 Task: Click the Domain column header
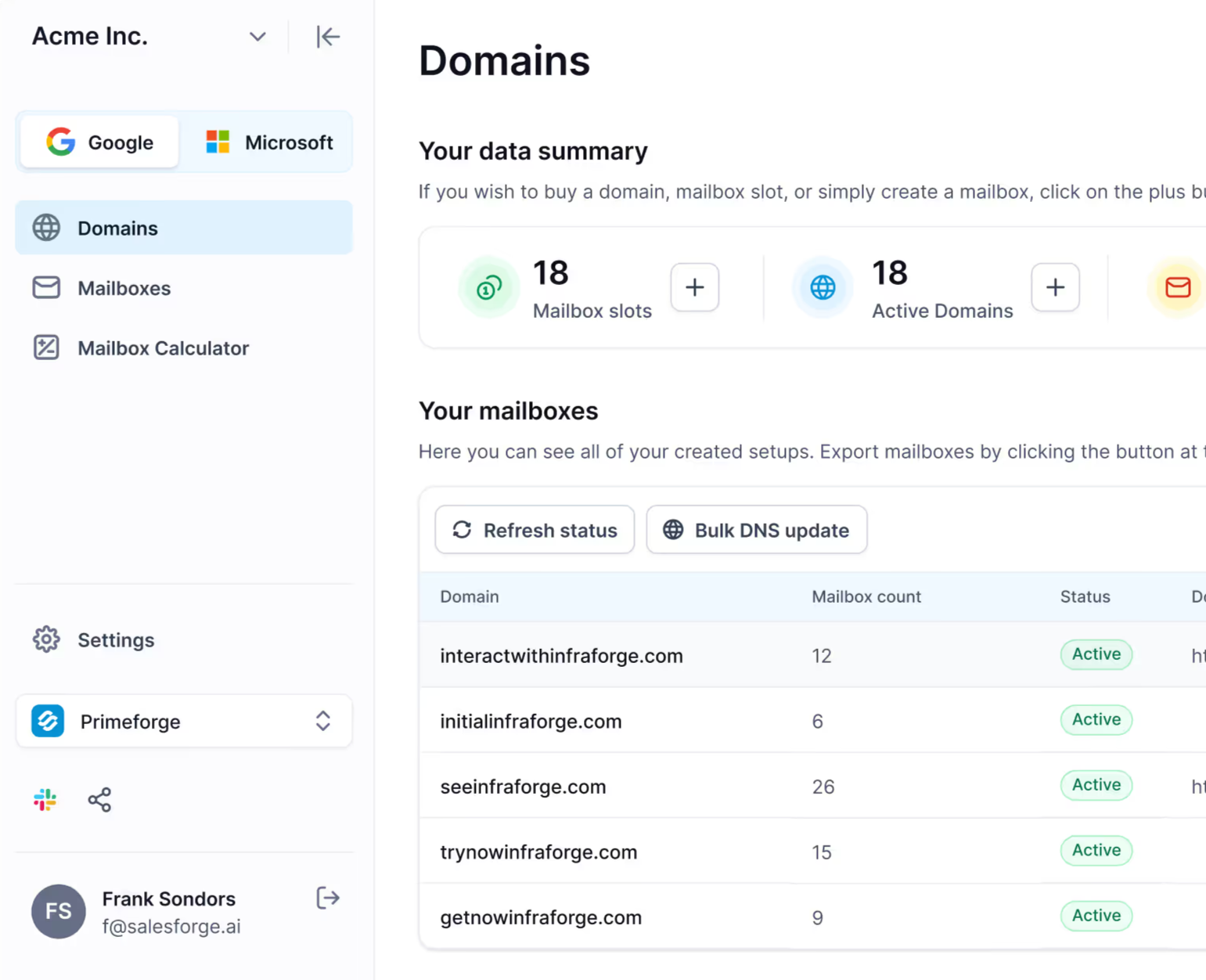click(470, 596)
